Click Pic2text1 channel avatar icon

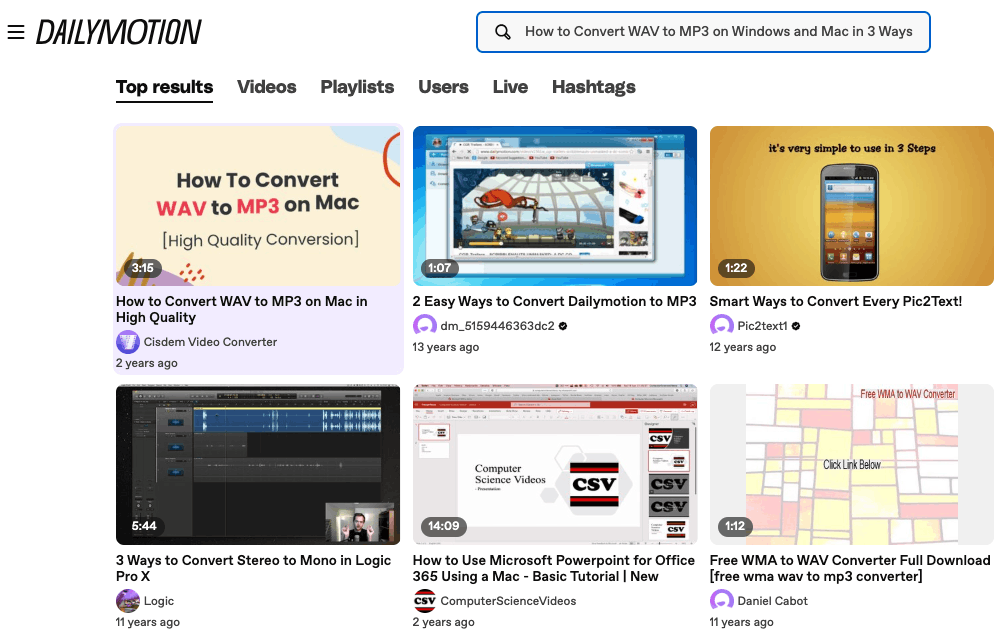coord(722,326)
